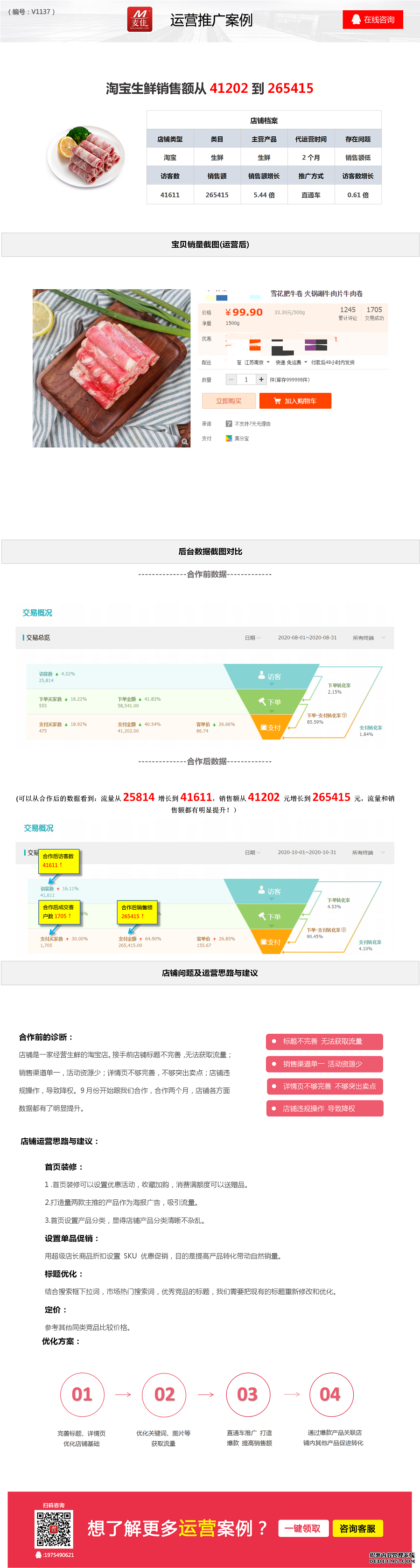Image resolution: width=420 pixels, height=1568 pixels.
Task: Click the 集分宝 payment icon
Action: click(229, 438)
